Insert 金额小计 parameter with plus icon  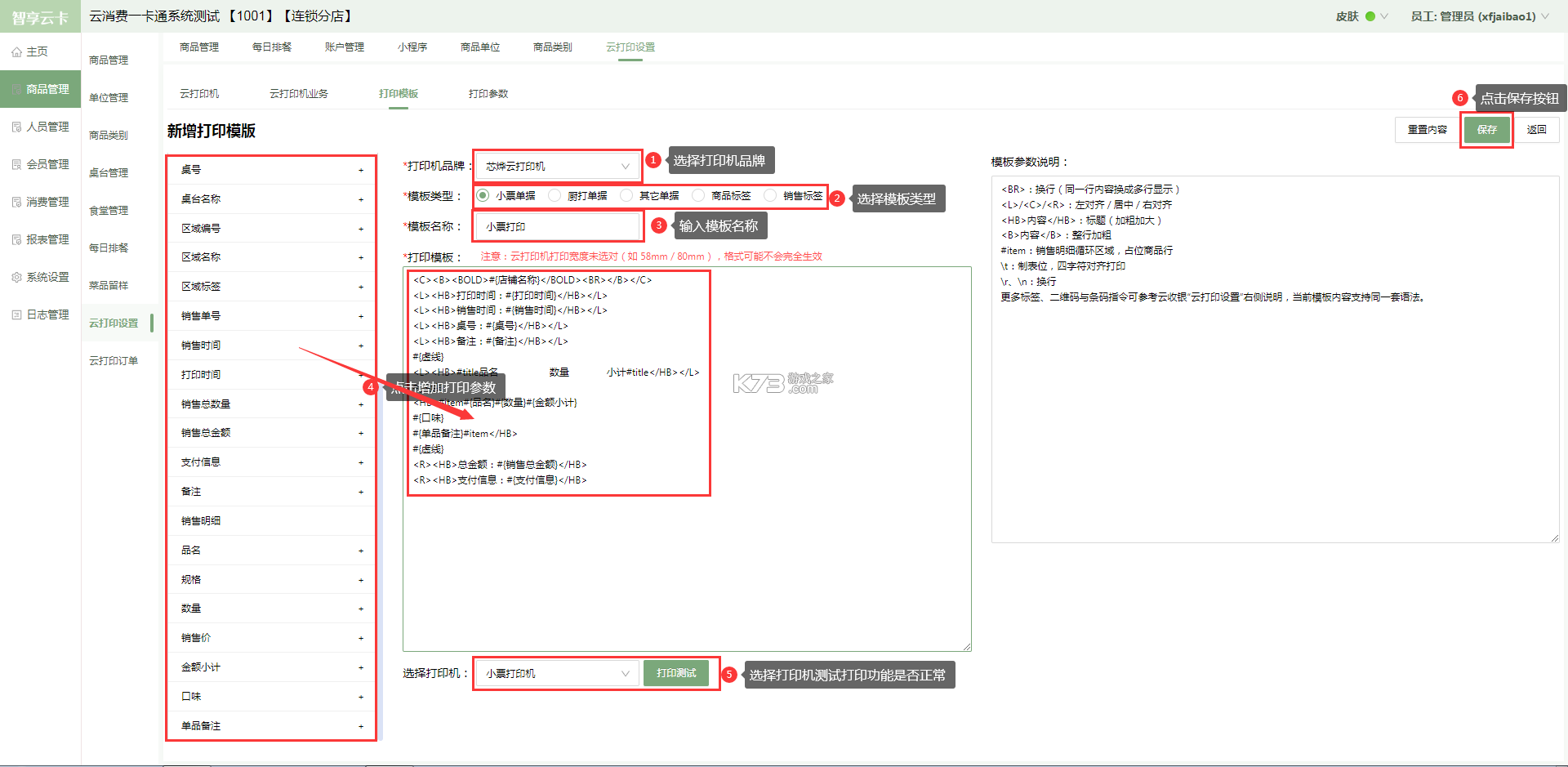tap(361, 668)
